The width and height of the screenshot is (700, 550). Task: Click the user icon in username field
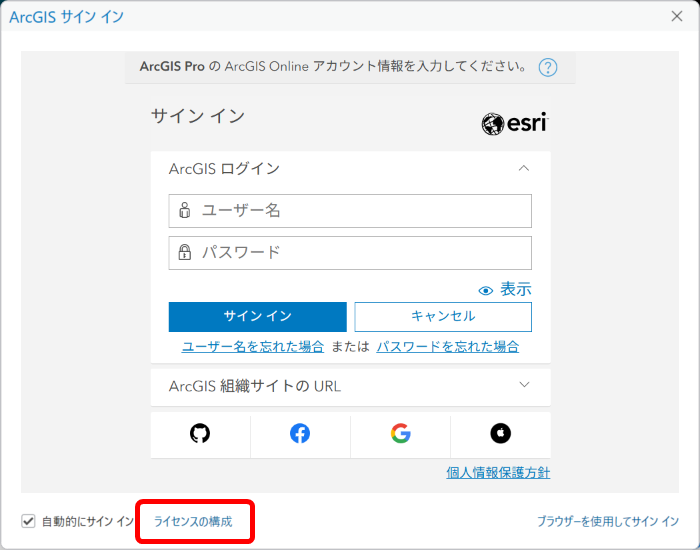(184, 211)
